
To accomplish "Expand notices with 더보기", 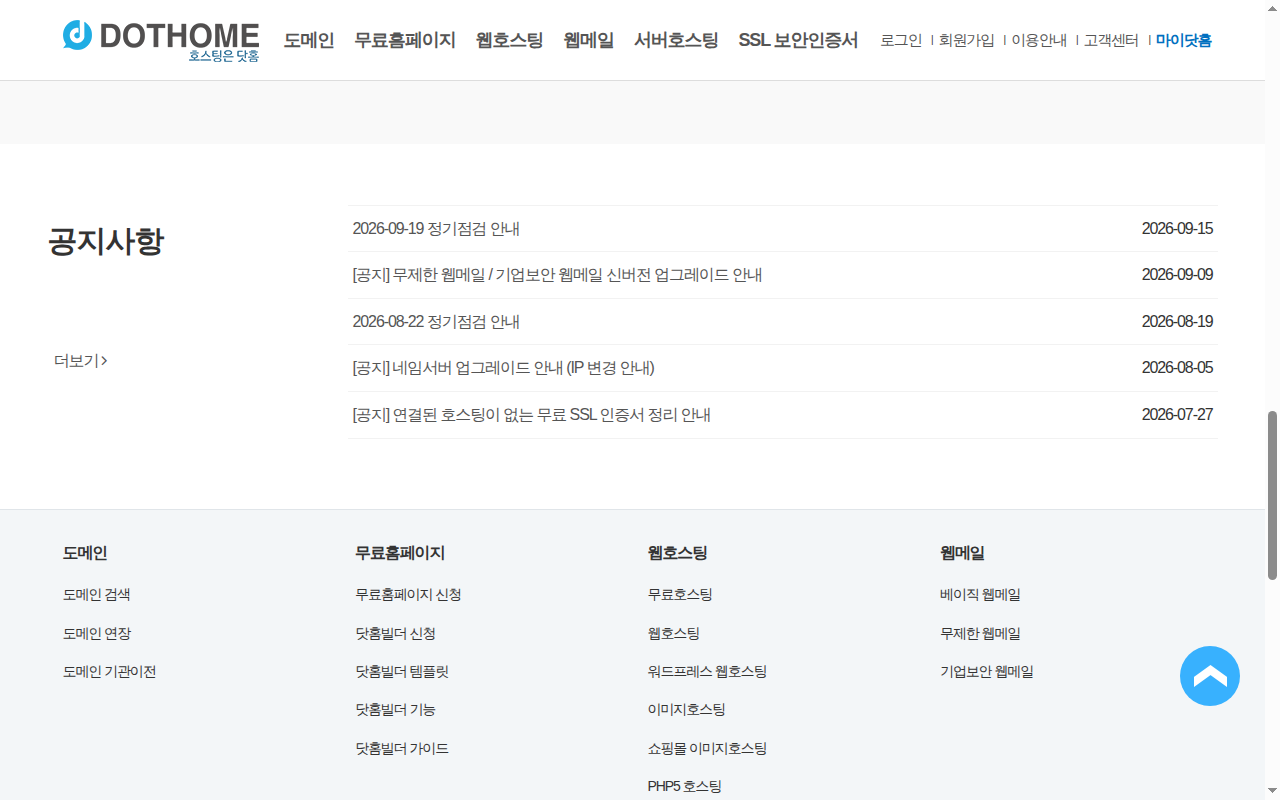I will pos(81,361).
